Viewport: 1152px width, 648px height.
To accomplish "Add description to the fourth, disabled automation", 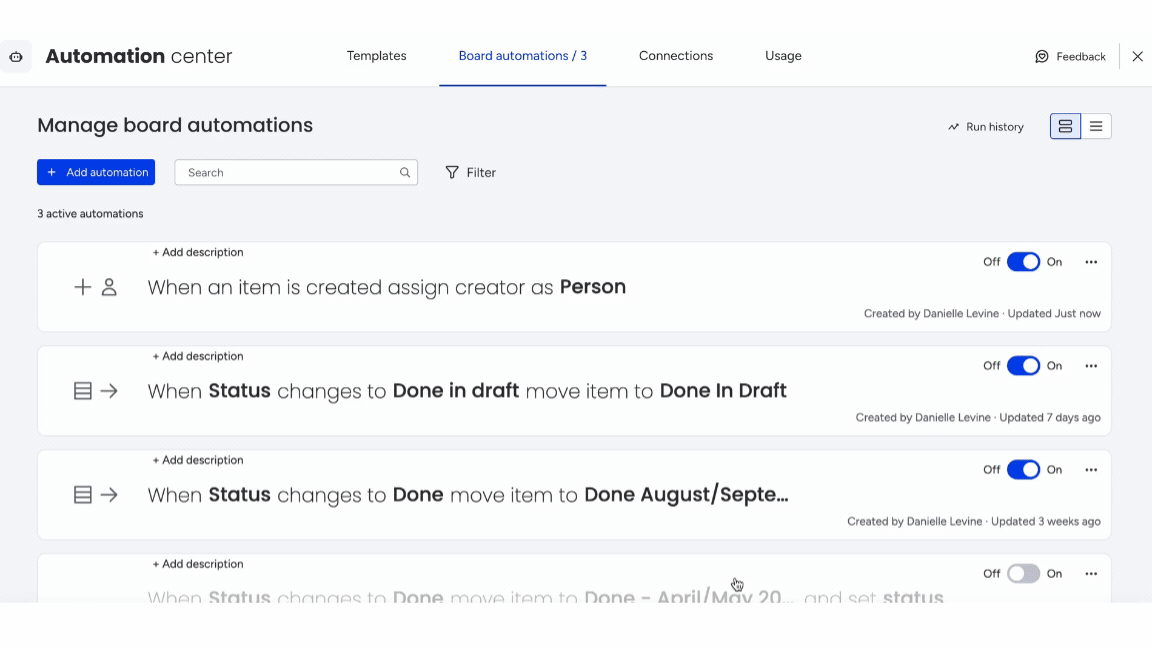I will (198, 564).
